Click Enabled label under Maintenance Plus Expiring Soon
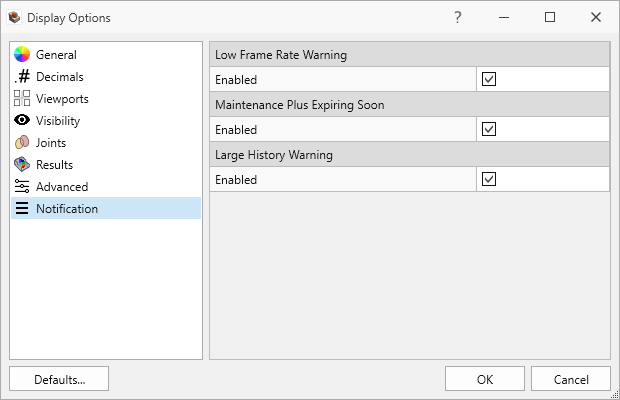This screenshot has height=400, width=620. point(236,130)
